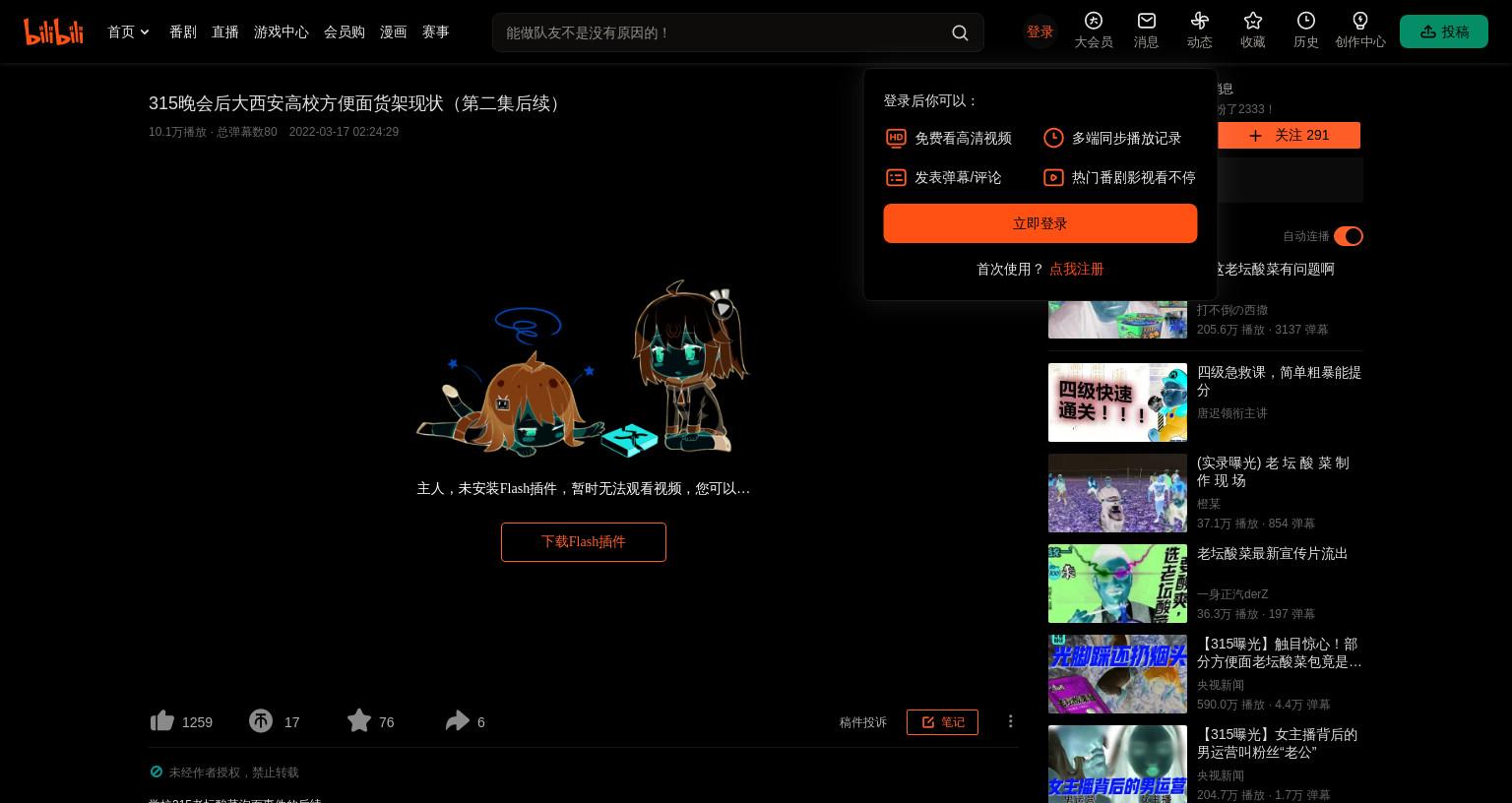Open the 赛事 menu item
Screen dimensions: 1512x803
[x=436, y=32]
